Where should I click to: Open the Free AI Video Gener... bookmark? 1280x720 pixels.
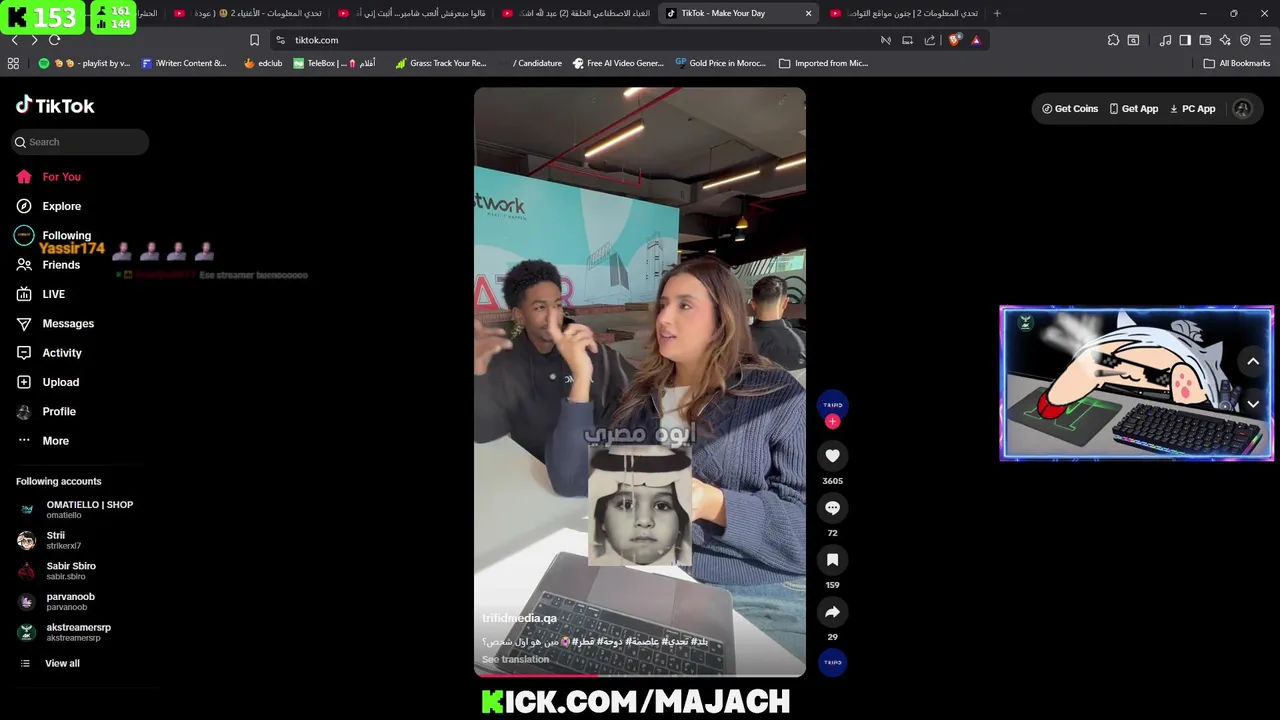click(x=618, y=63)
